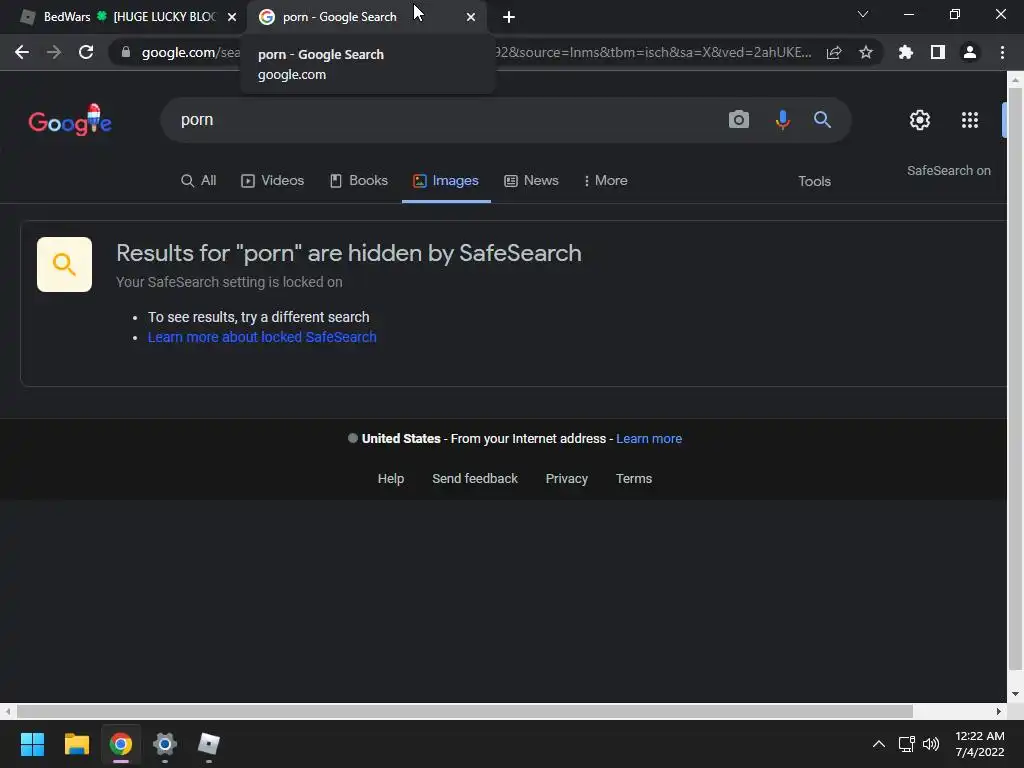Open Google quick settings gear

(x=920, y=120)
